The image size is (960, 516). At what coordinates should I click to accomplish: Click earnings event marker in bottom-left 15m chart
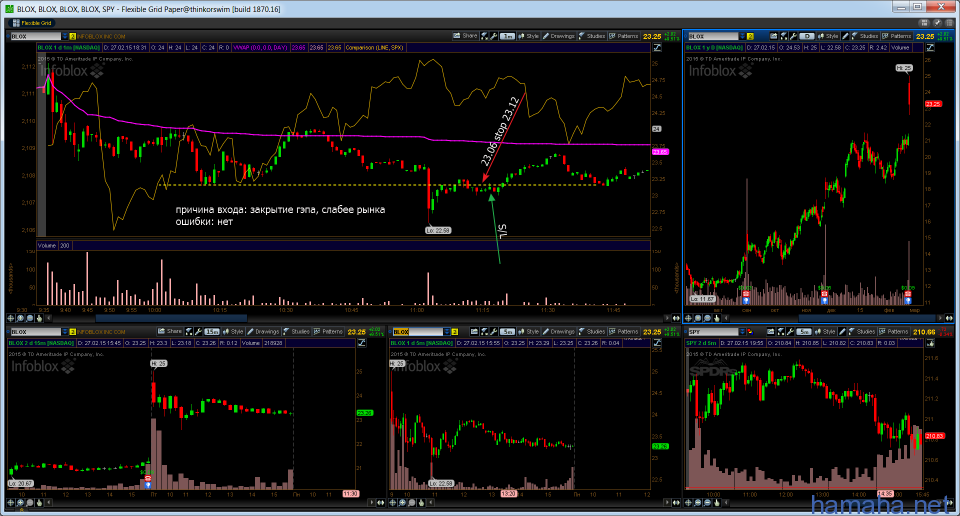coord(148,479)
